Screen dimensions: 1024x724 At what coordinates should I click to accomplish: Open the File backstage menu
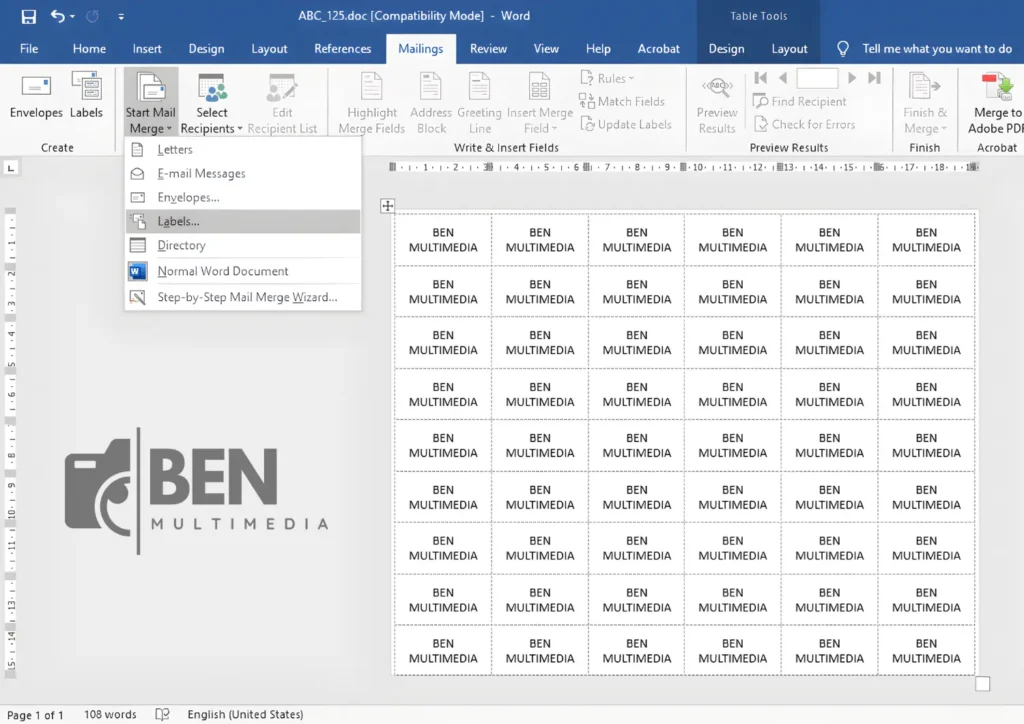click(x=29, y=48)
